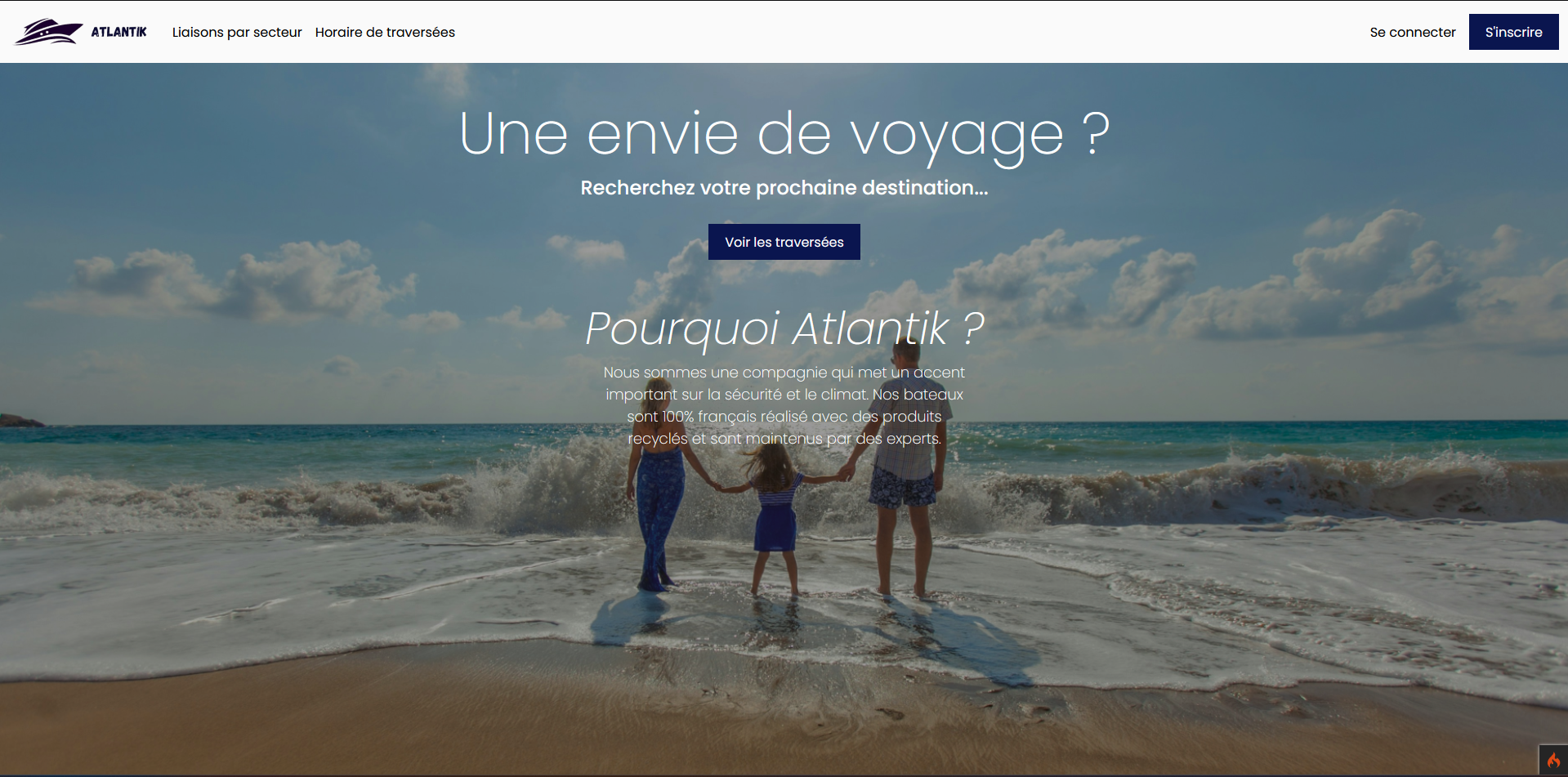
Task: Click the ATLANTIK brand name text
Action: [x=118, y=32]
